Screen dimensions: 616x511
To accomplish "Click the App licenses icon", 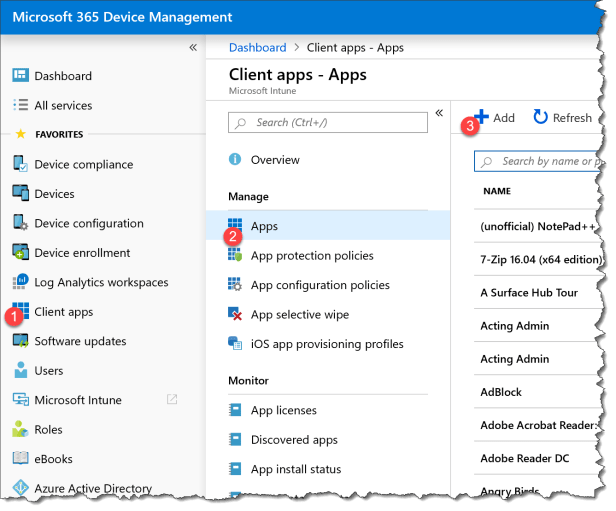I will [235, 410].
